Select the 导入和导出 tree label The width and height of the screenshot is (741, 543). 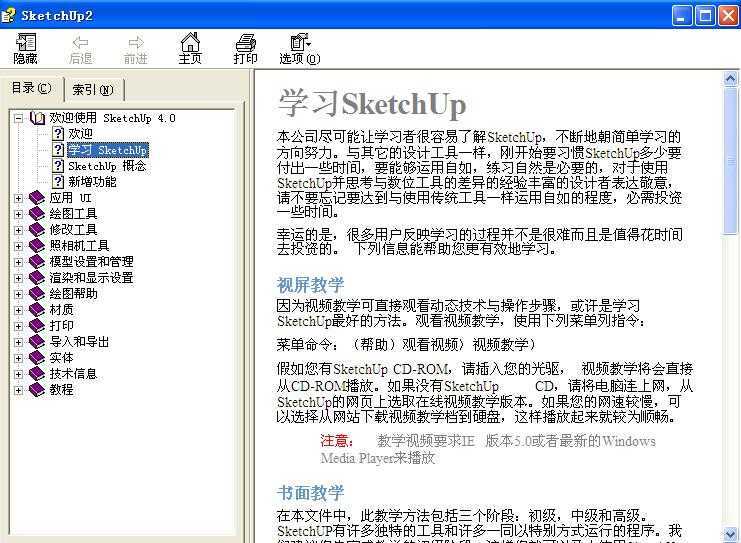click(x=79, y=342)
